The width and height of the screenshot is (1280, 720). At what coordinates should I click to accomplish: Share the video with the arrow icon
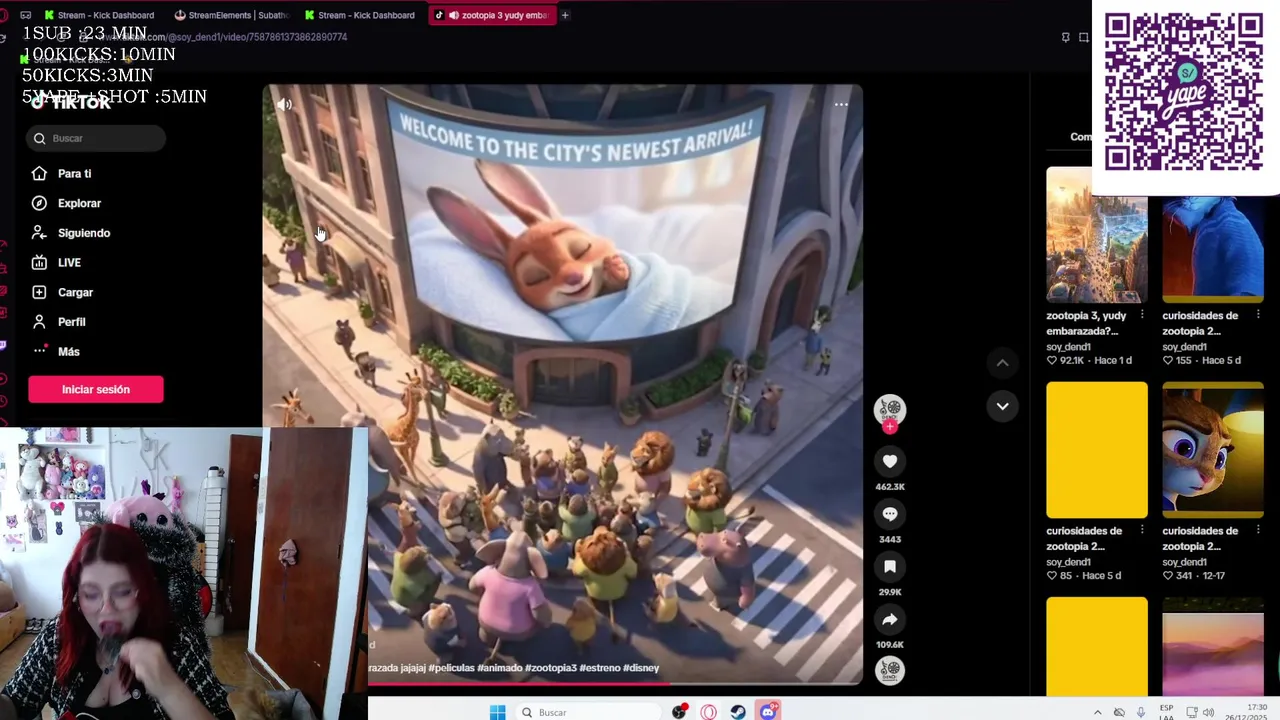coord(890,620)
